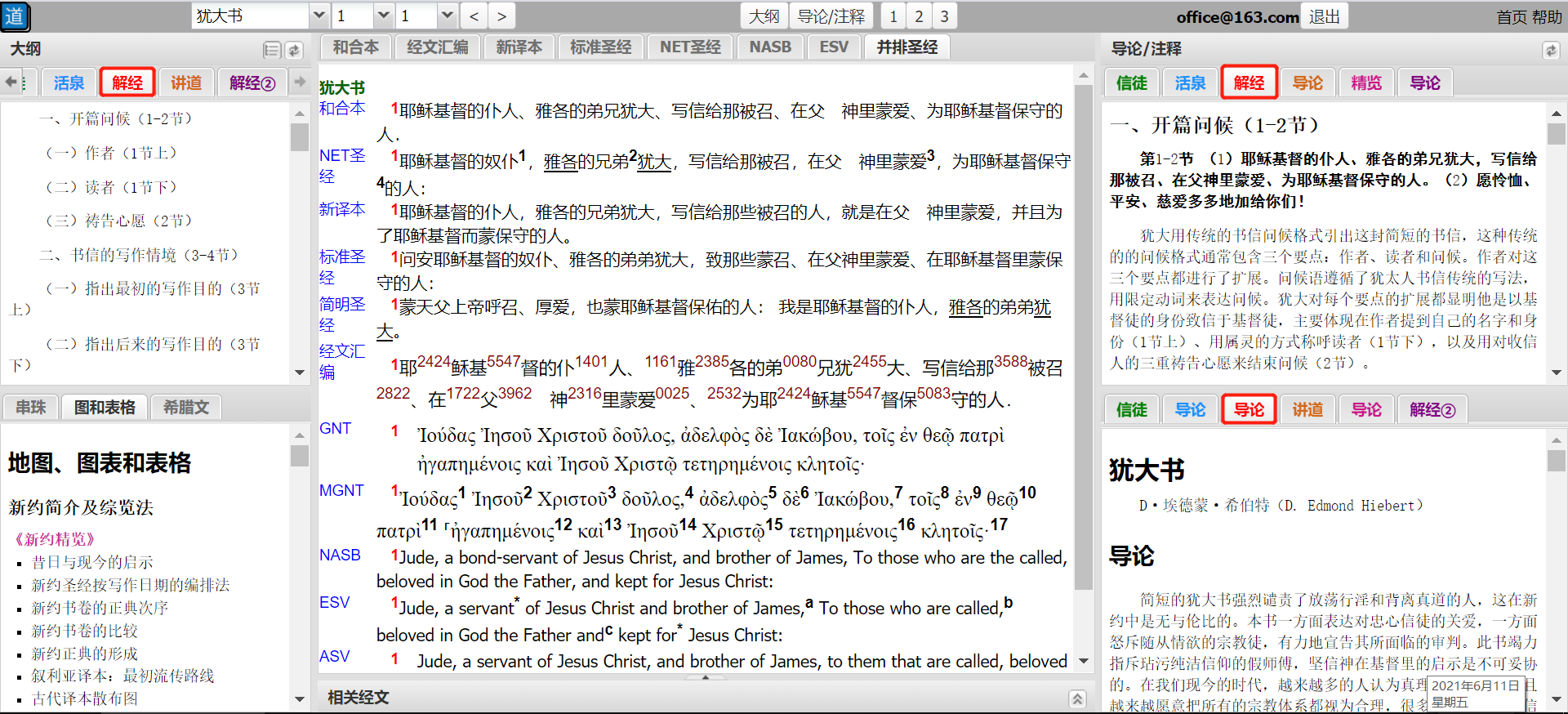This screenshot has width=1568, height=714.
Task: Open the 昔日与现今的启示 link
Action: pos(92,562)
